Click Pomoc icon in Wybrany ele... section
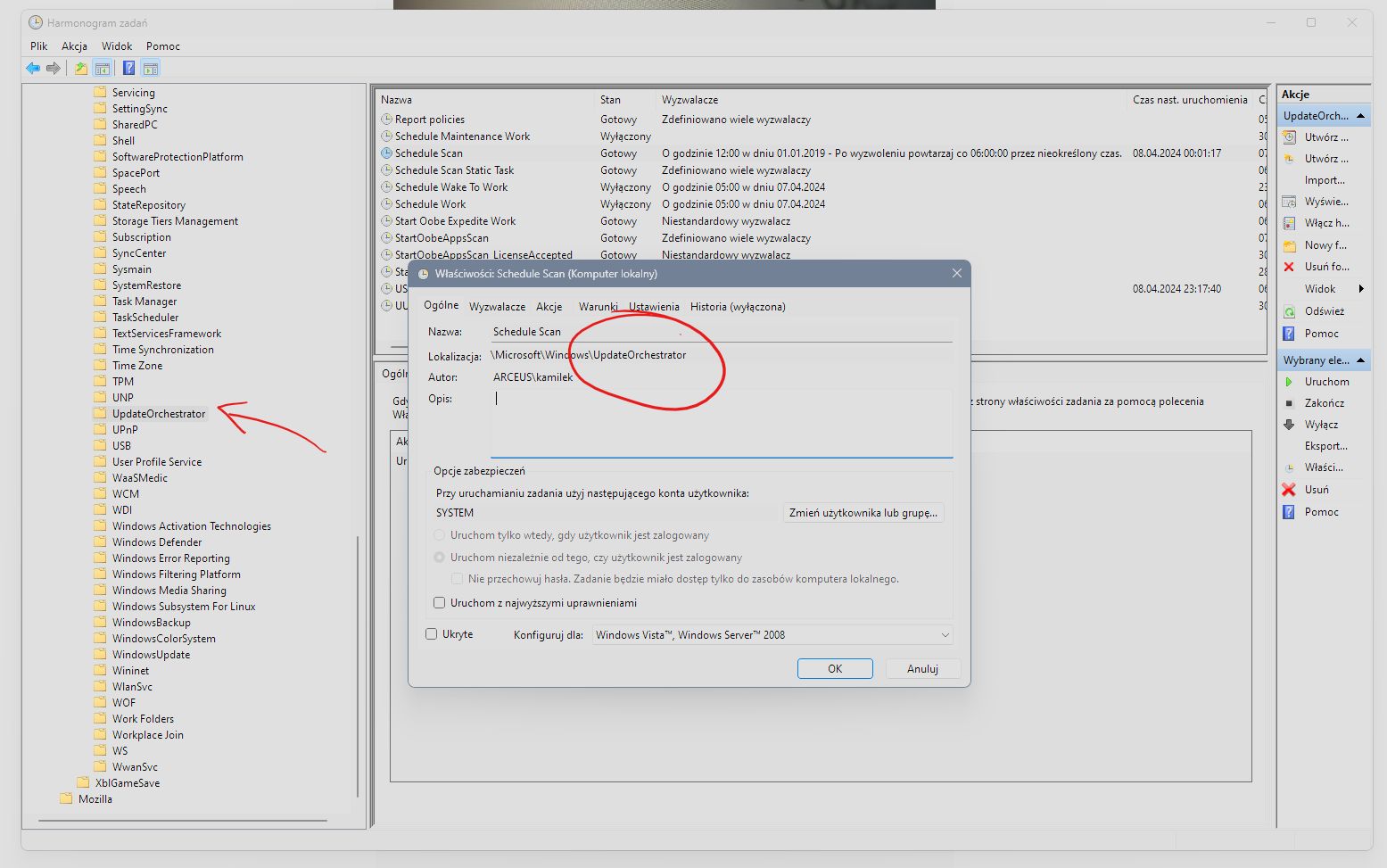This screenshot has width=1387, height=868. coord(1289,512)
